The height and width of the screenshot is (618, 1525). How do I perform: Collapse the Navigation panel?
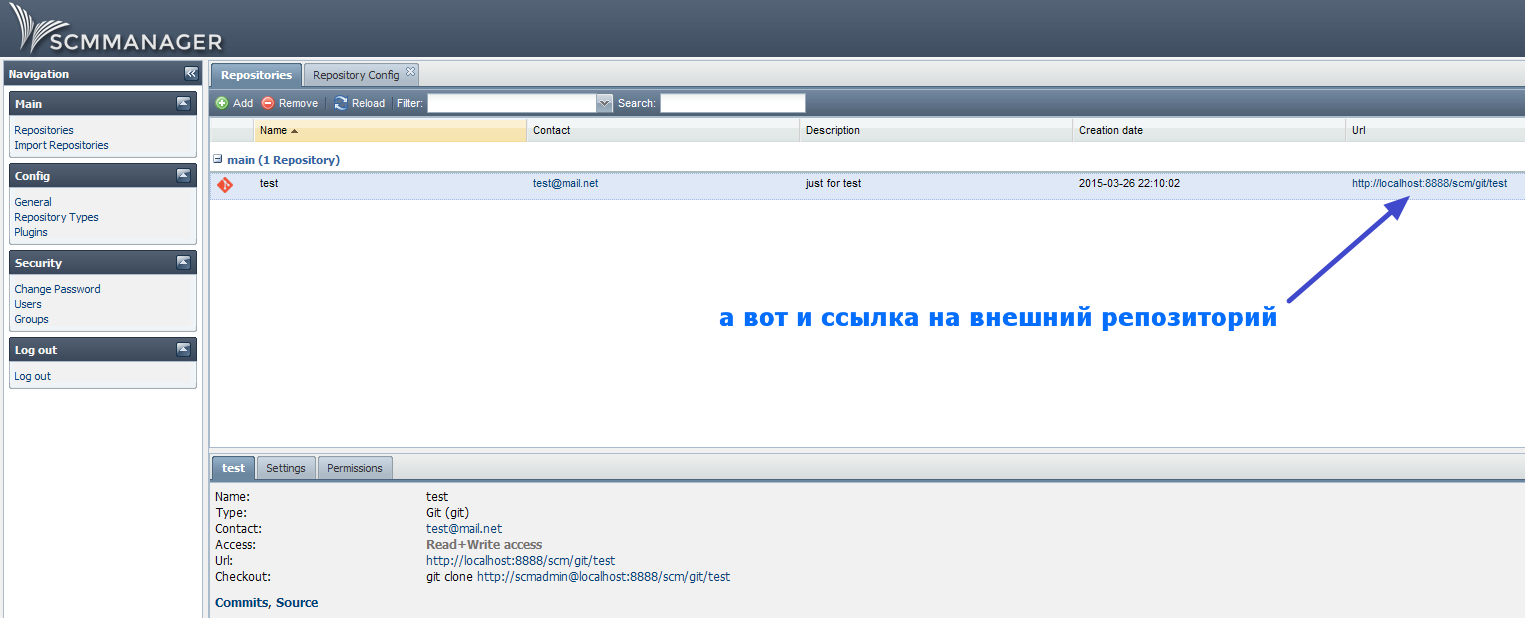tap(191, 73)
